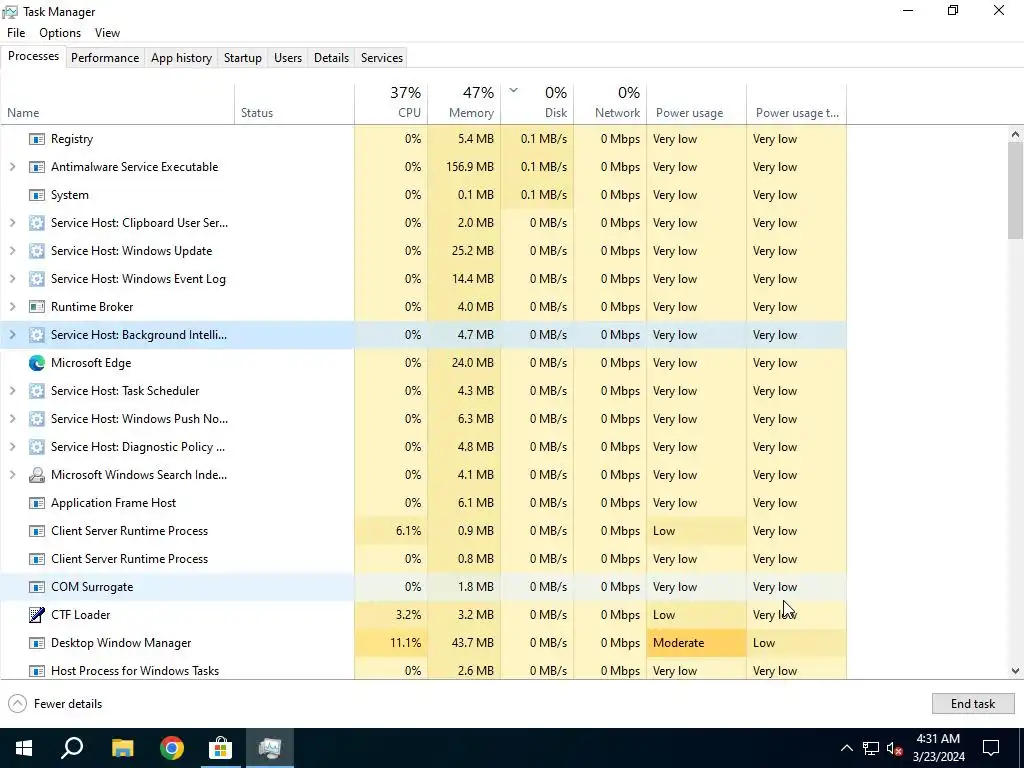Screen dimensions: 1024x768
Task: Expand Service Host: Windows Update
Action: tap(12, 251)
